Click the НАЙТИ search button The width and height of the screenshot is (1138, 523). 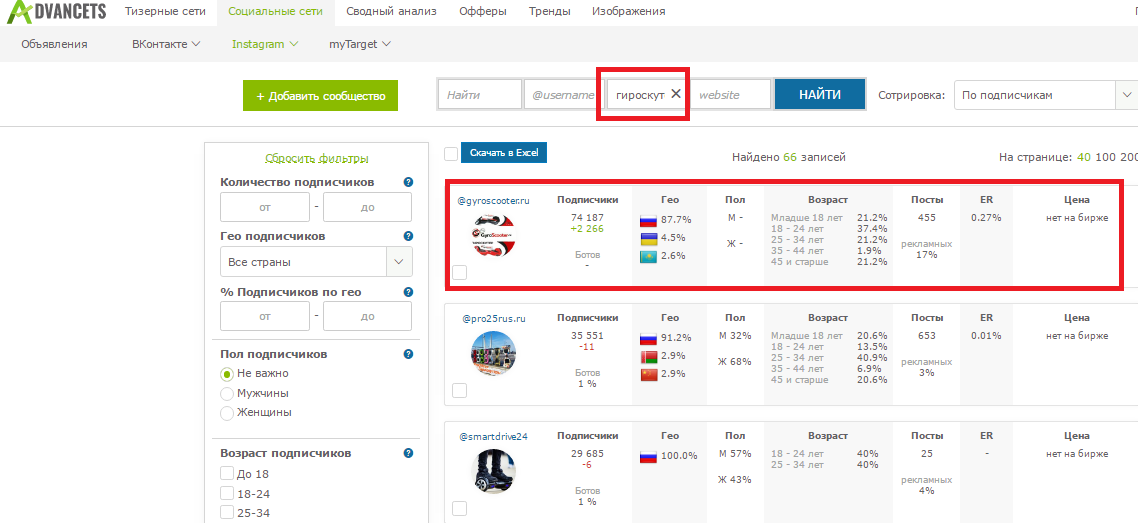(820, 94)
